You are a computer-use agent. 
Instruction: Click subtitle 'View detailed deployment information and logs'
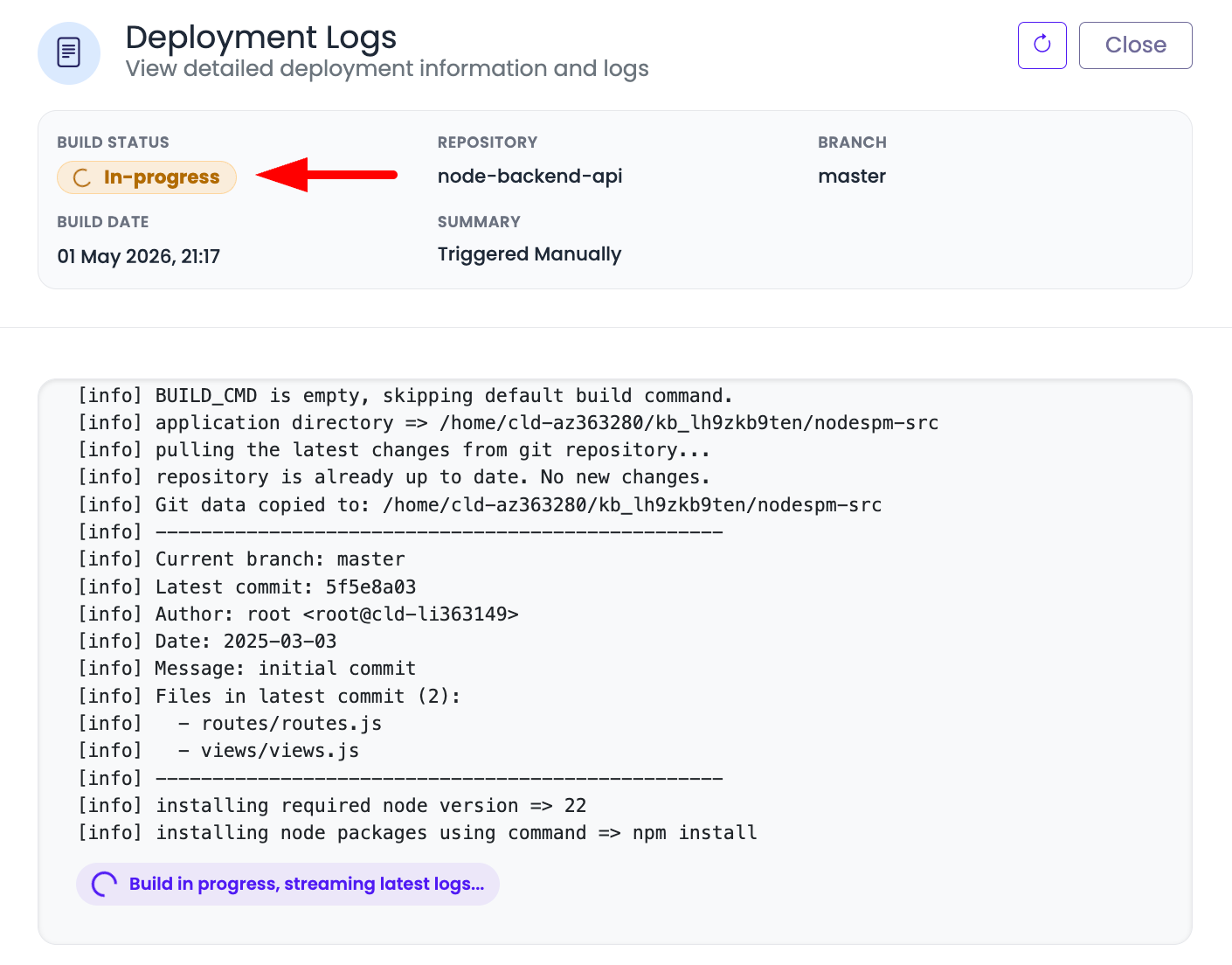(x=387, y=68)
